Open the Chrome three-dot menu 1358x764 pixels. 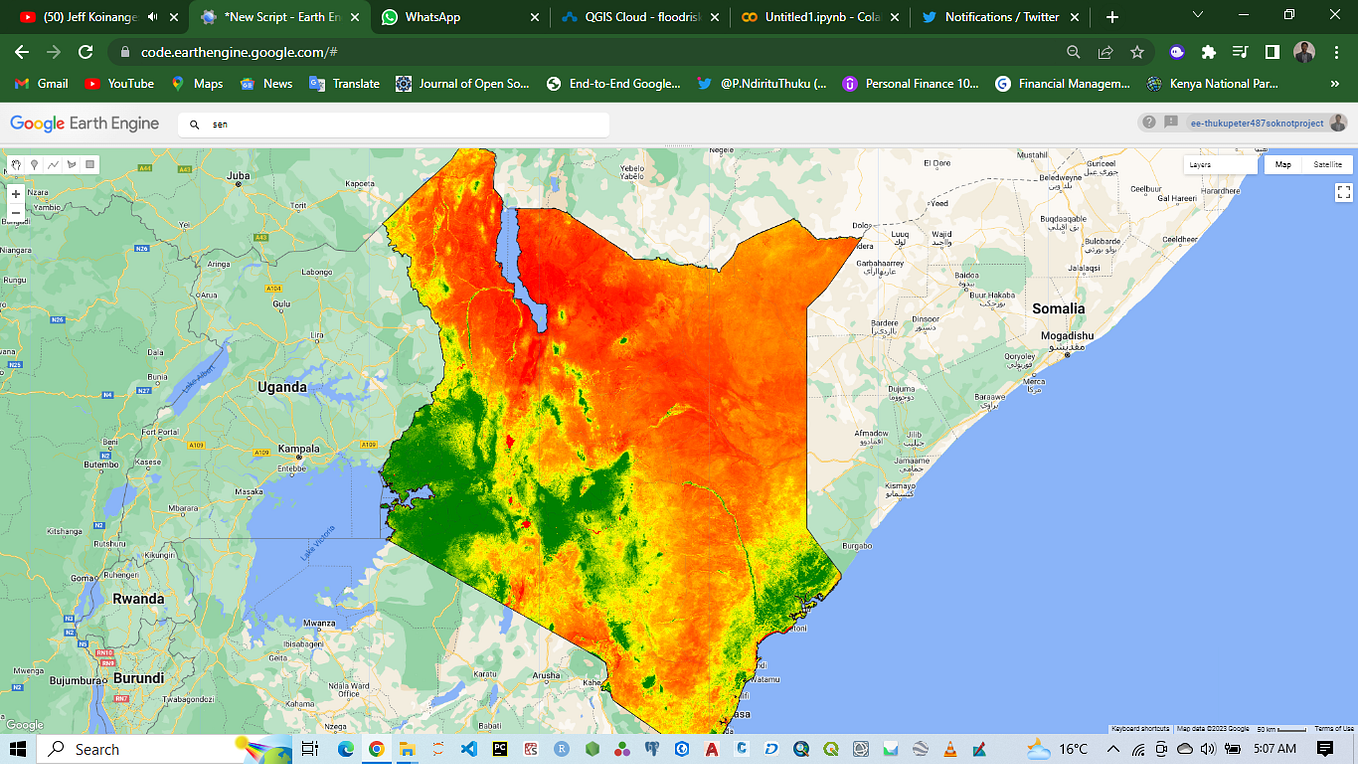point(1337,51)
